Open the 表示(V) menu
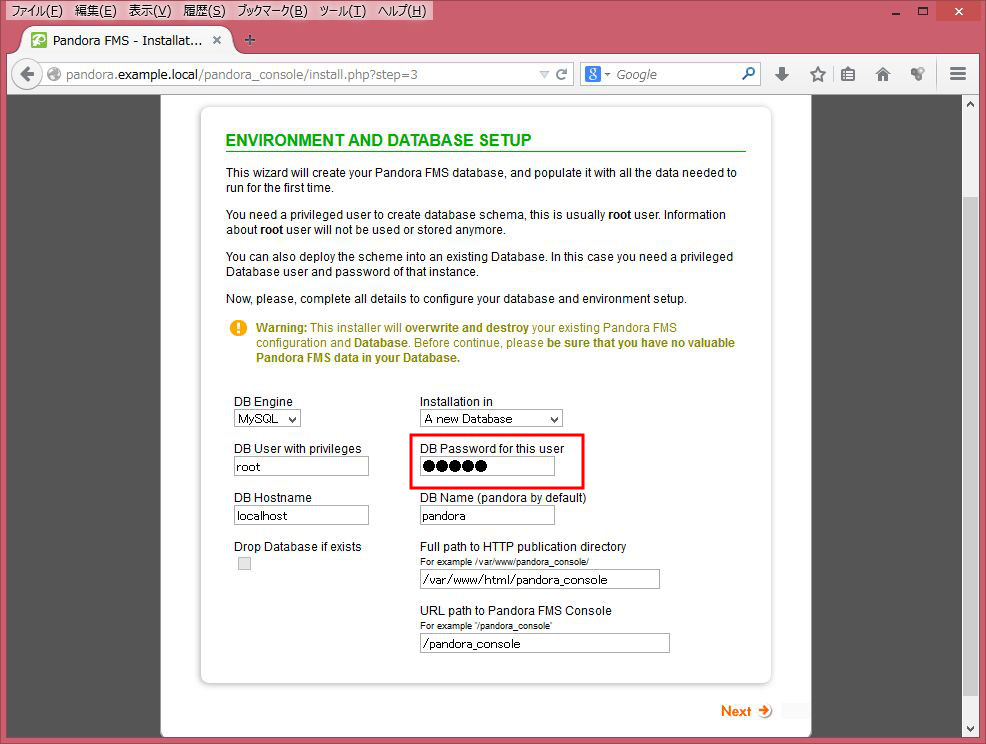Viewport: 986px width, 744px height. (150, 11)
